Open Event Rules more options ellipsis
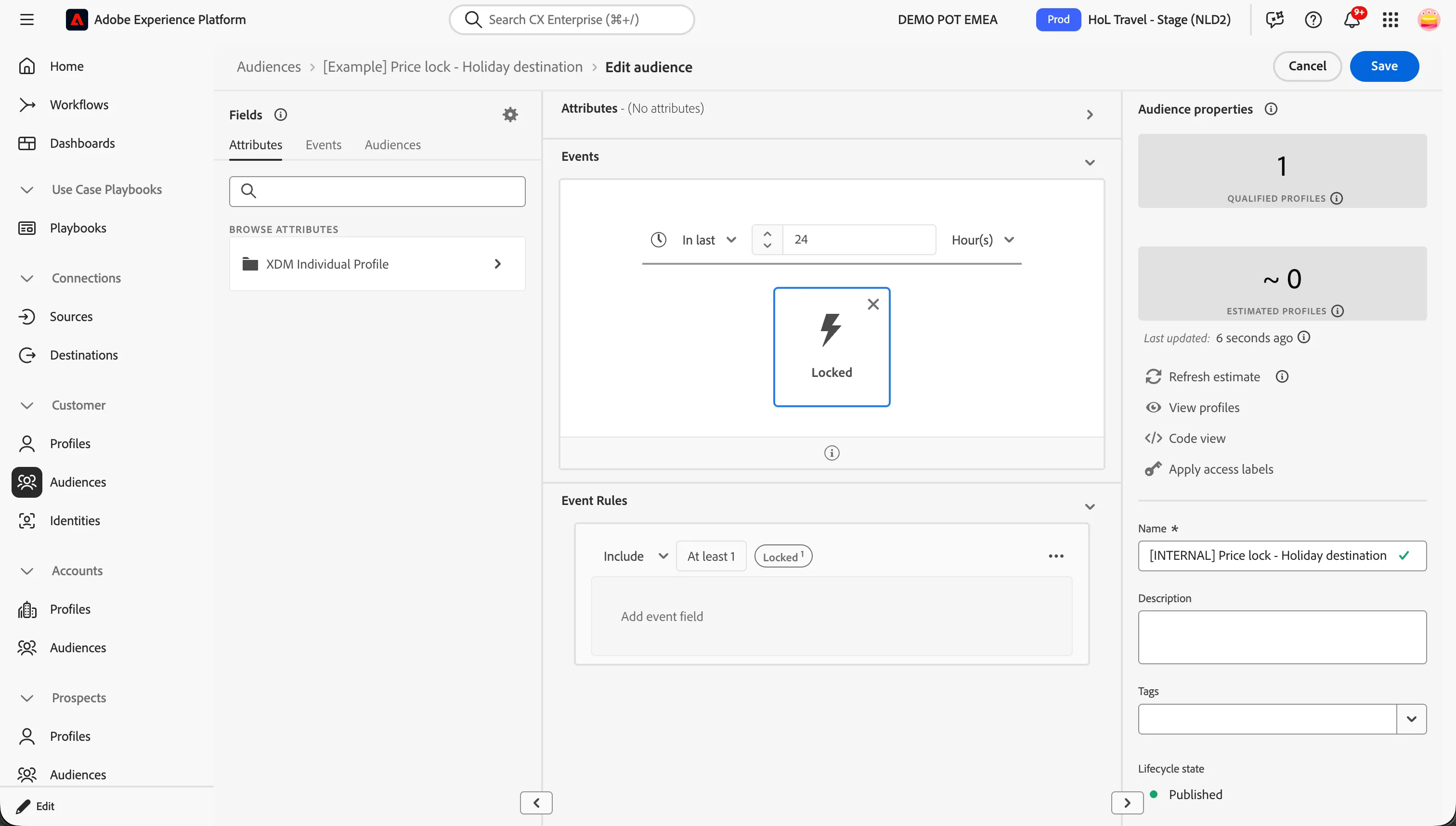 coord(1056,556)
